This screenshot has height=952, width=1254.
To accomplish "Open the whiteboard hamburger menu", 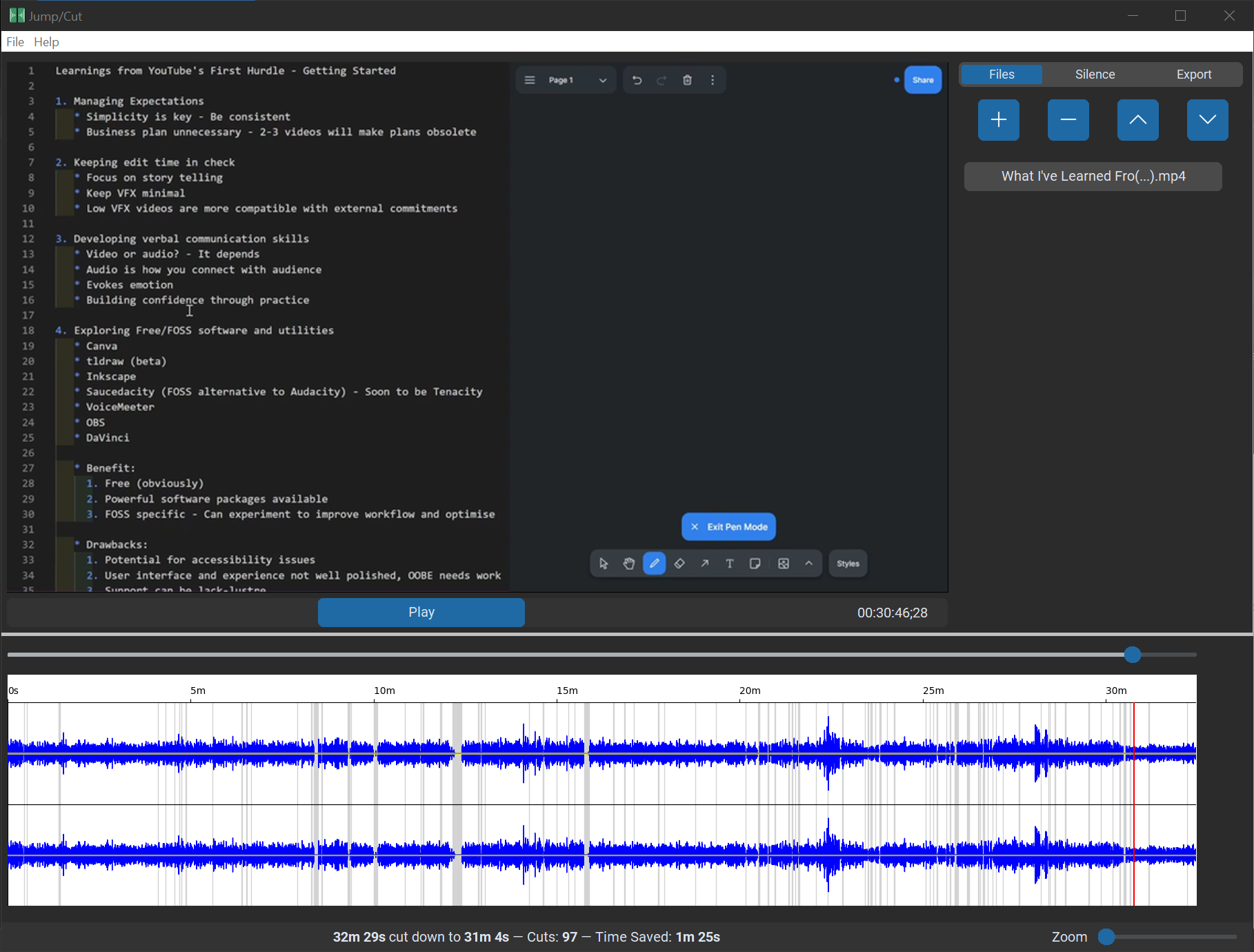I will click(x=529, y=79).
